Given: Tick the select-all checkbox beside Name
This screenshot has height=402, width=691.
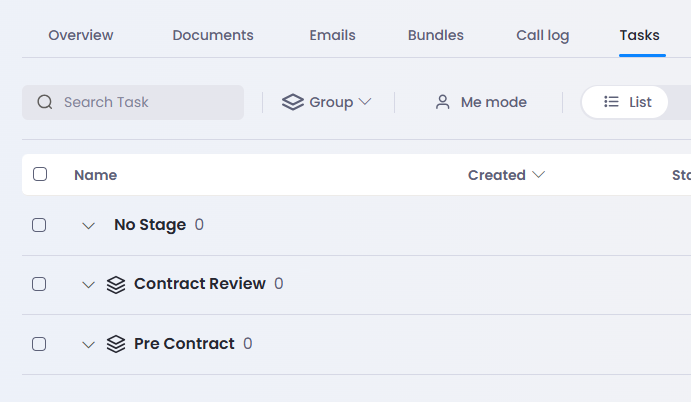Looking at the screenshot, I should (x=40, y=174).
